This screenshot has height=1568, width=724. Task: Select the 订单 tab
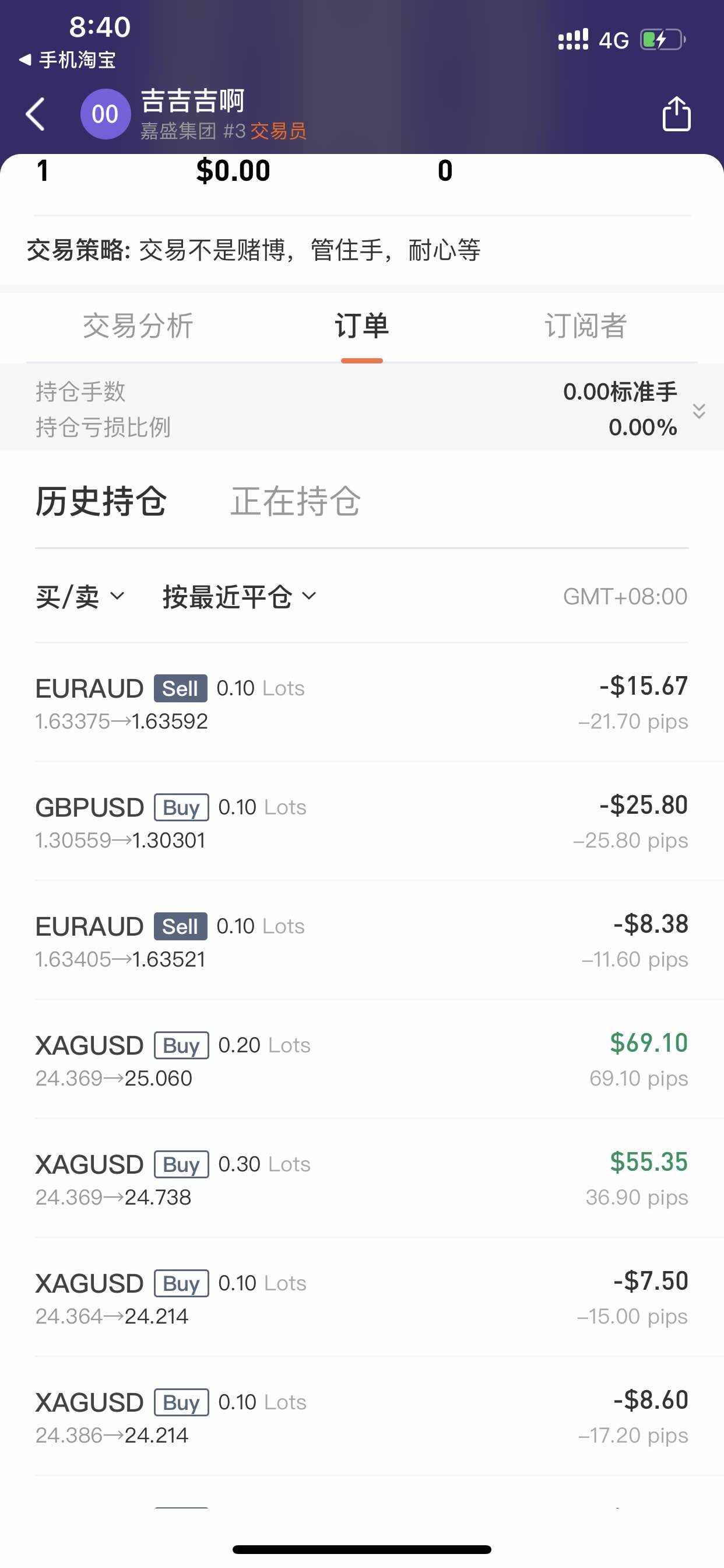click(361, 325)
